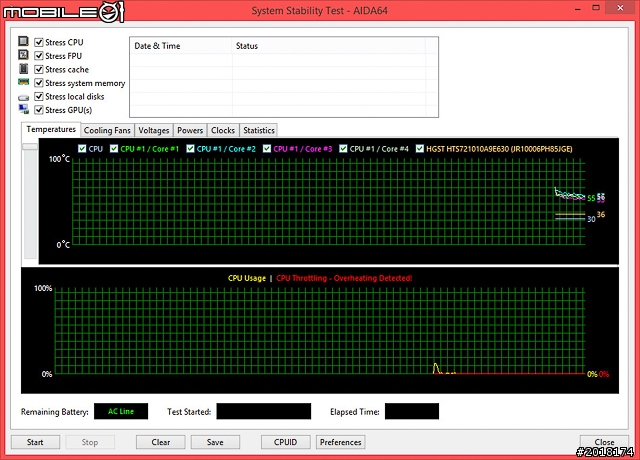Viewport: 640px width, 460px height.
Task: Show the Statistics tab
Action: [x=259, y=130]
